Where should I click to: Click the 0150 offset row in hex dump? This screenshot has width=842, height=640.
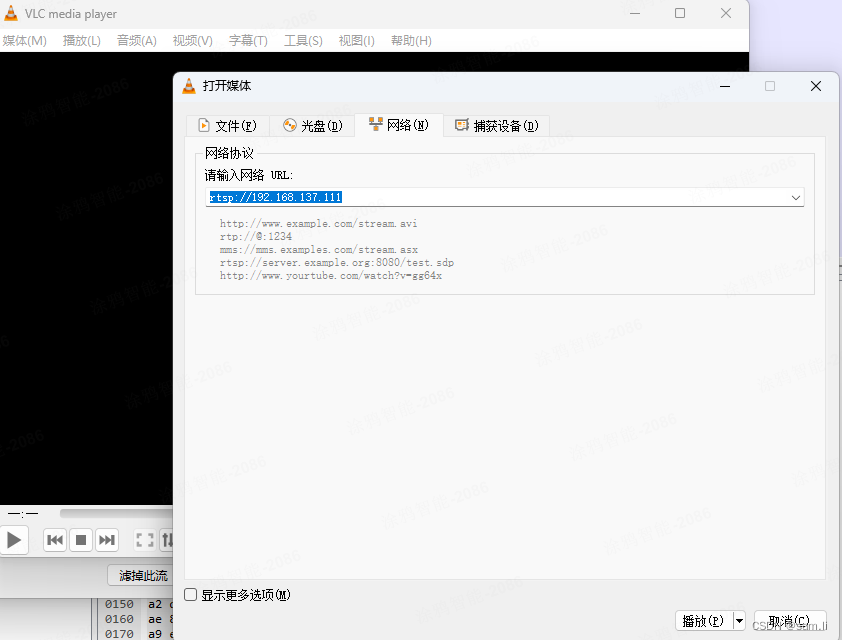pos(119,604)
